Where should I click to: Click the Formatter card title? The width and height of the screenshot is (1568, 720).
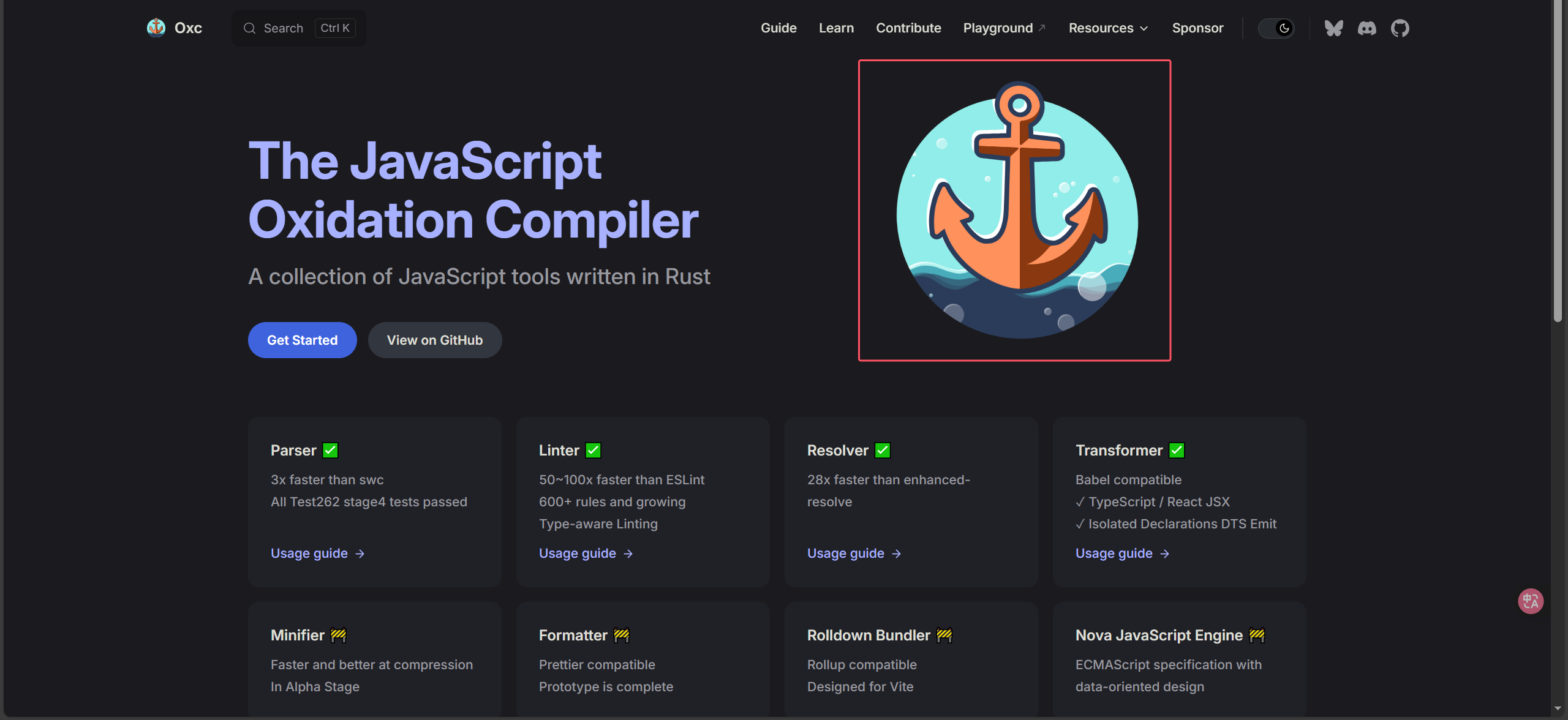tap(573, 635)
